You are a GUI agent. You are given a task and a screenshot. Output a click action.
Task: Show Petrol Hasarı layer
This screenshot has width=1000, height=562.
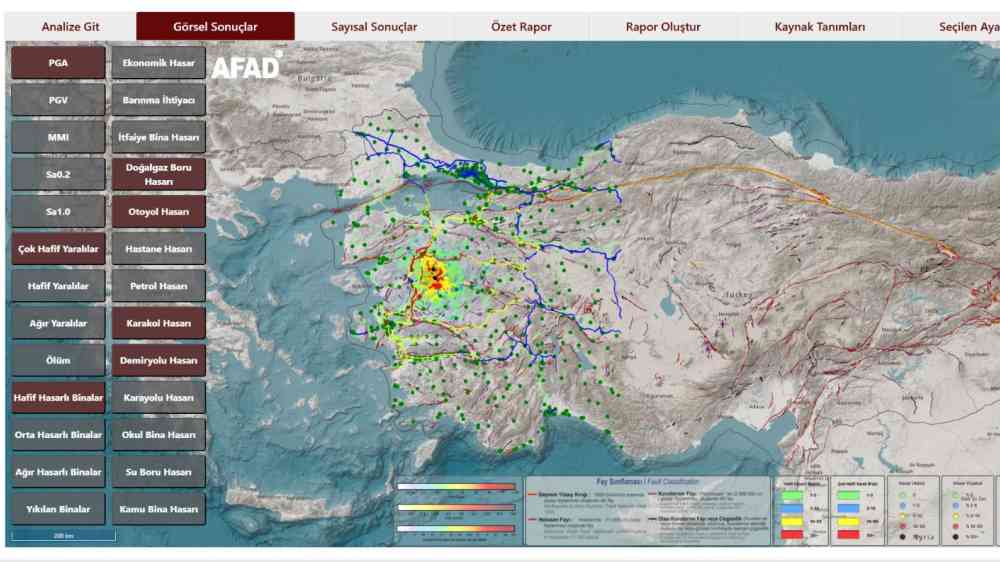159,286
